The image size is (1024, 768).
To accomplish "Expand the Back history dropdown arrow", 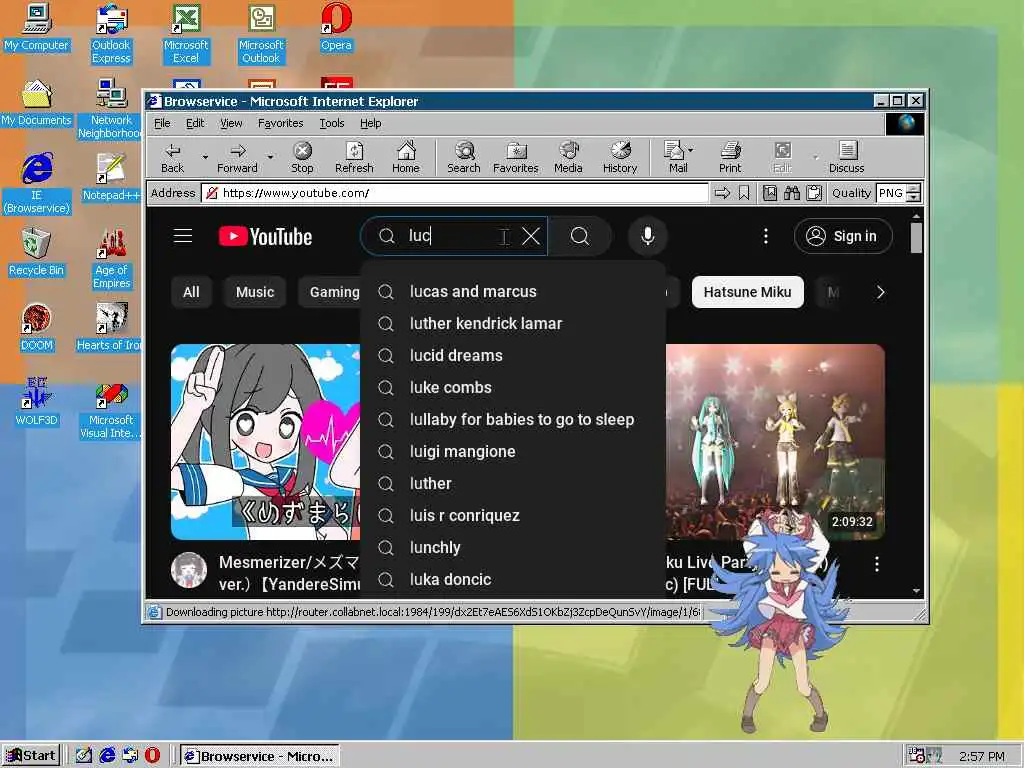I will 205,157.
